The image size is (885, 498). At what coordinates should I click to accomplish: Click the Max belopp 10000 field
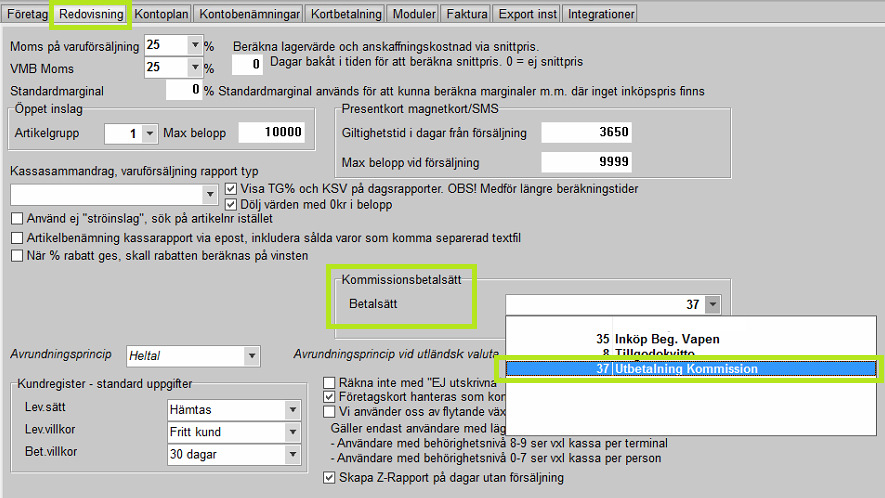[x=270, y=133]
